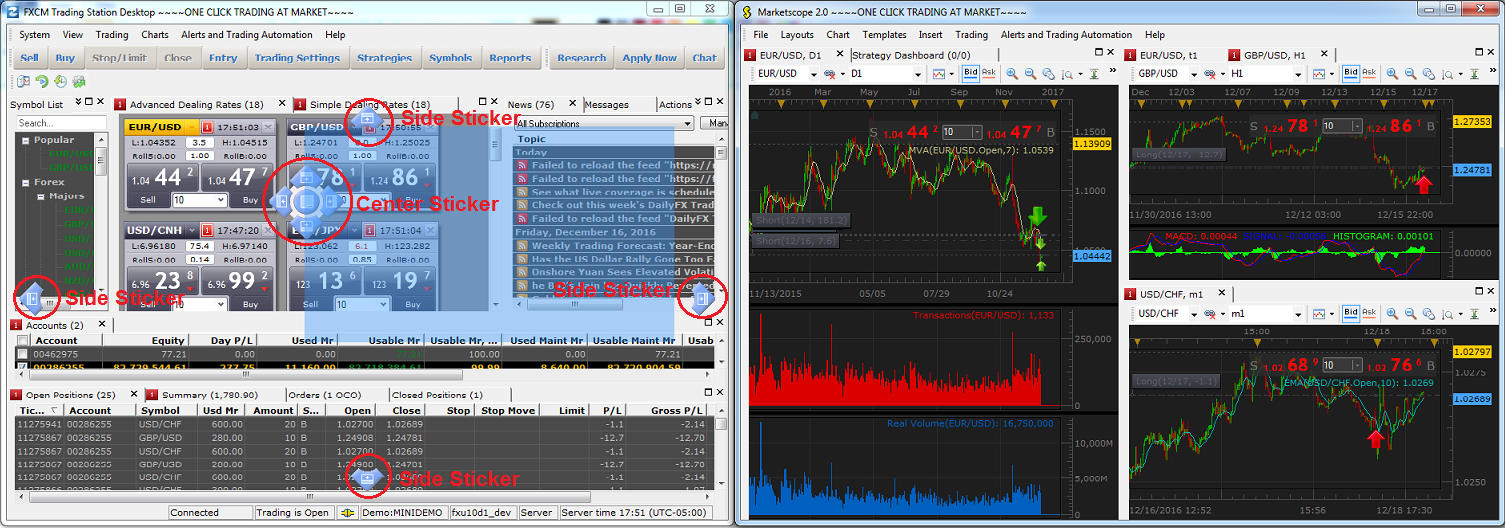The height and width of the screenshot is (528, 1505).
Task: Open H1 period dropdown in Marketscope
Action: (x=1299, y=74)
